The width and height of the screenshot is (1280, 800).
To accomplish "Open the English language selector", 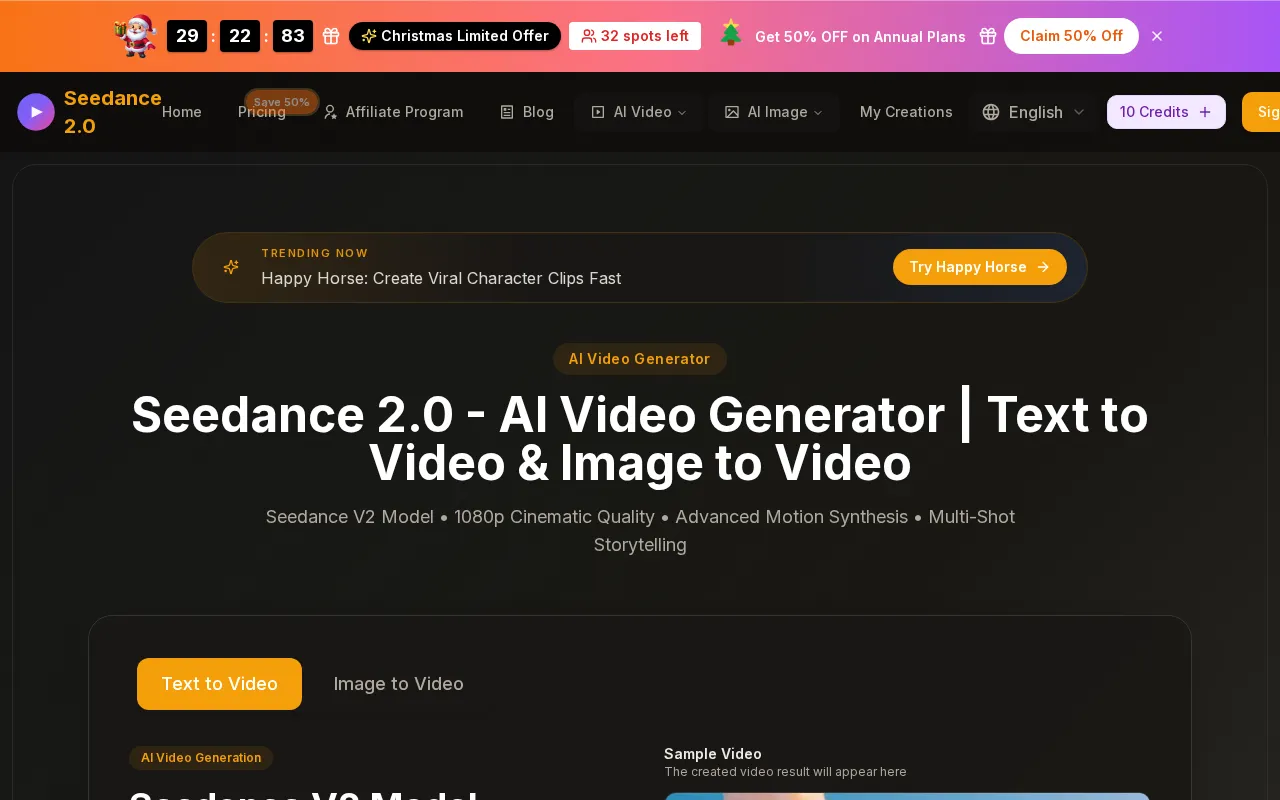I will pyautogui.click(x=1033, y=112).
